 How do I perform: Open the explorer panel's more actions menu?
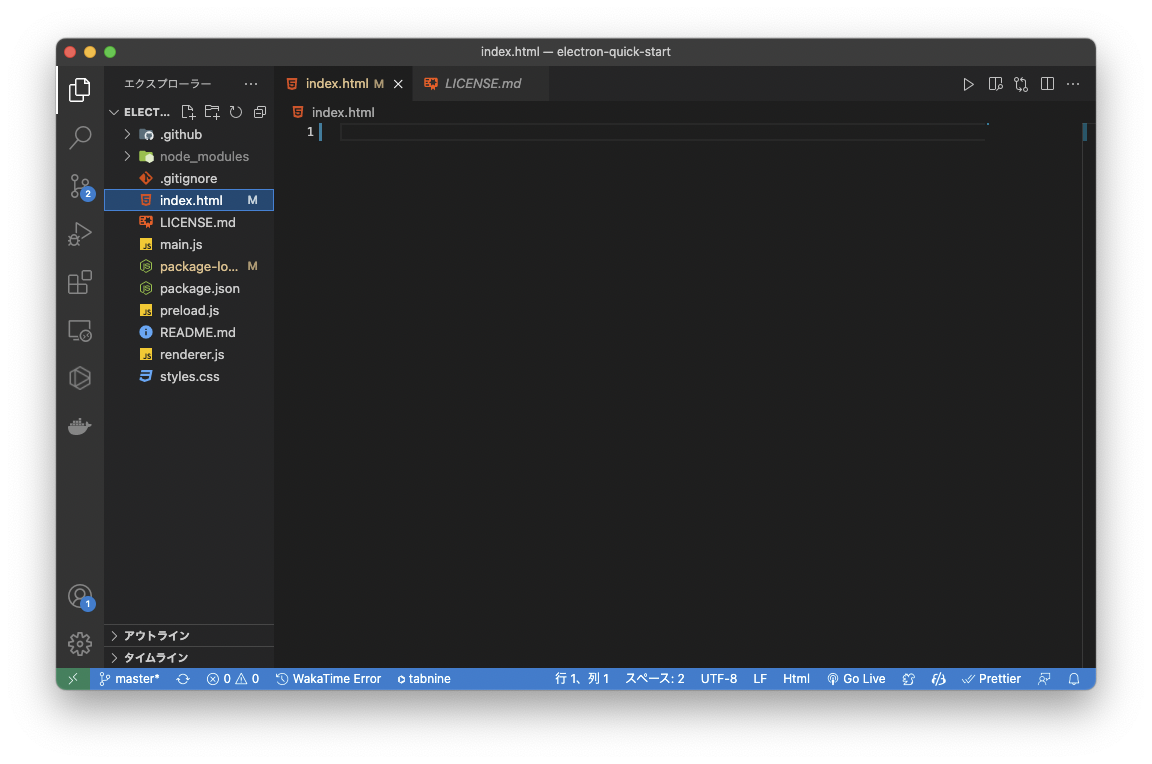click(x=251, y=84)
